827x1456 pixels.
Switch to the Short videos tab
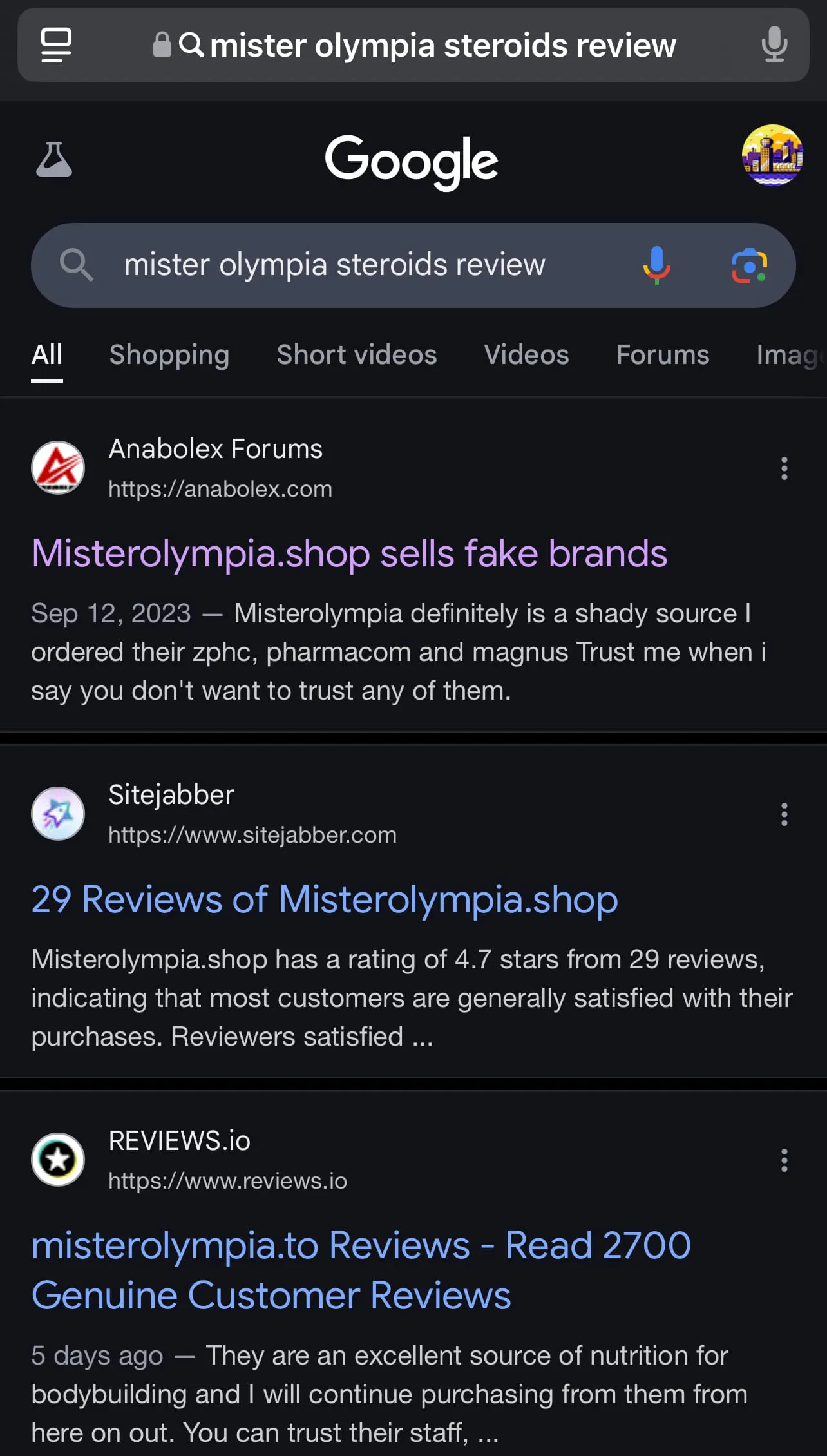357,355
